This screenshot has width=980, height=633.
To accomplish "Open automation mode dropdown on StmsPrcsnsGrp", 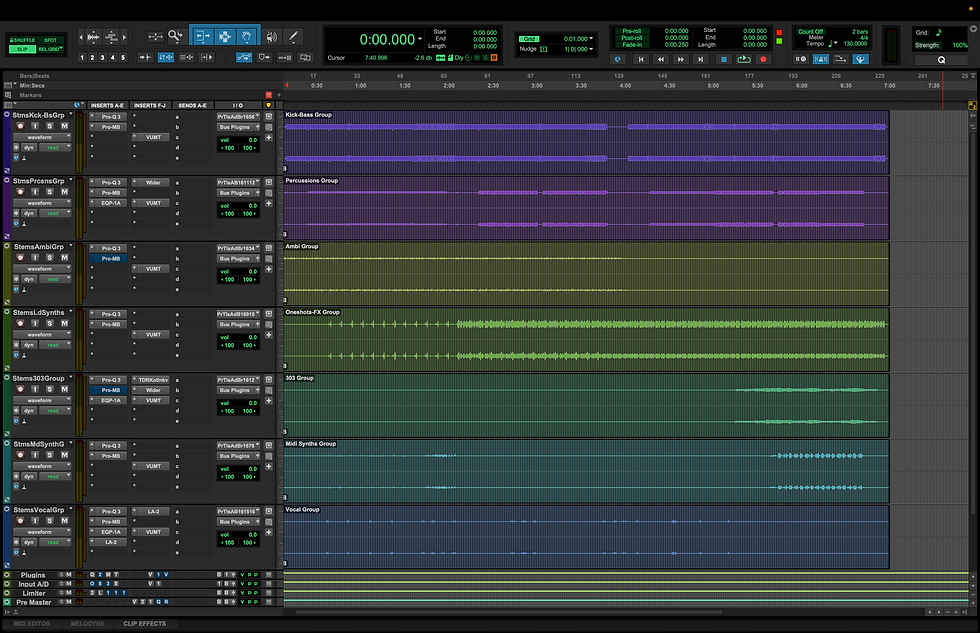I will coord(56,213).
